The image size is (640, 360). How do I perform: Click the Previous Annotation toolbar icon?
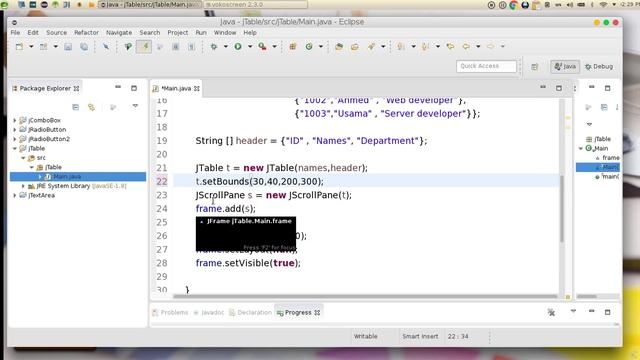(x=426, y=47)
